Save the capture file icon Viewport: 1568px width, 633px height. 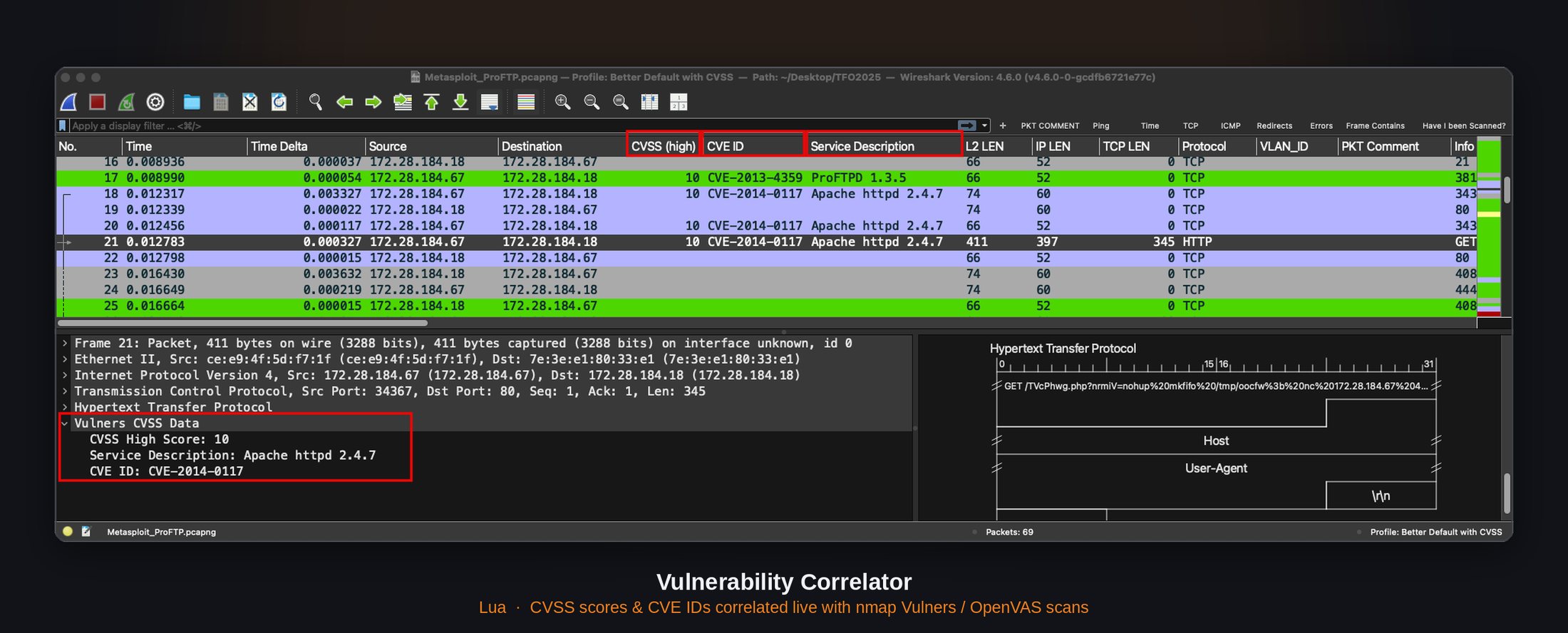pos(221,102)
